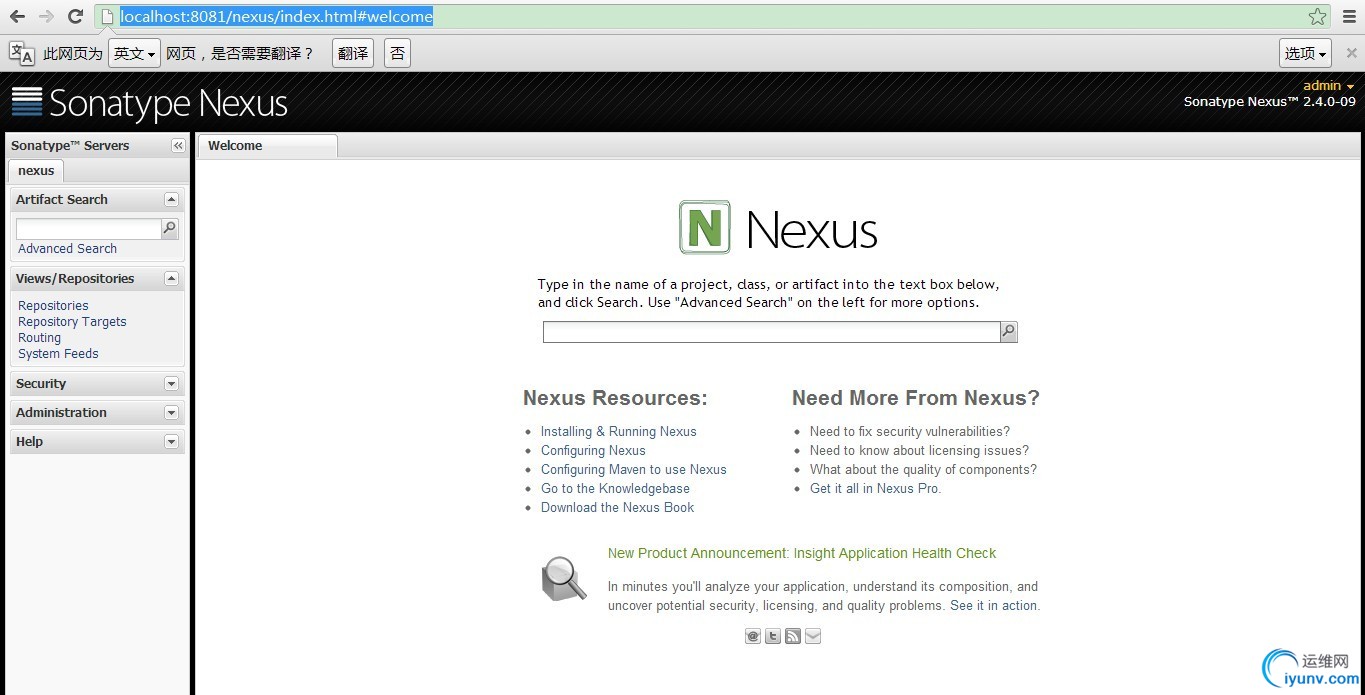The width and height of the screenshot is (1365, 695).
Task: Open Get it all in Nexus Pro link
Action: click(x=875, y=489)
